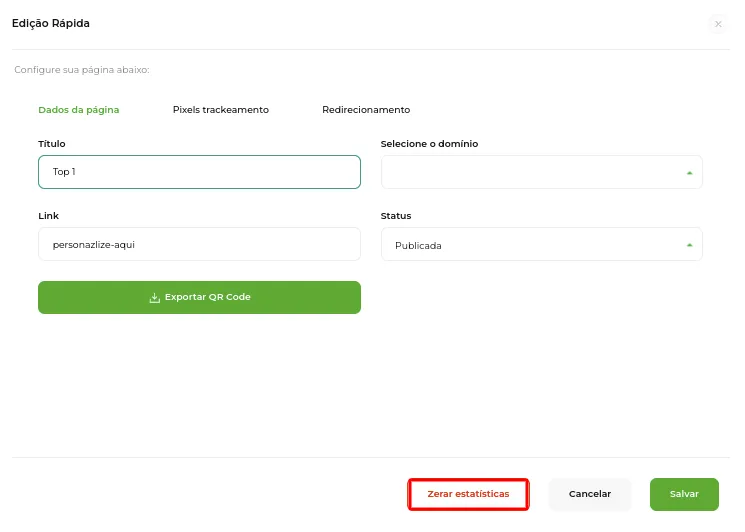Click the Título input field
This screenshot has height=532, width=745.
click(200, 172)
